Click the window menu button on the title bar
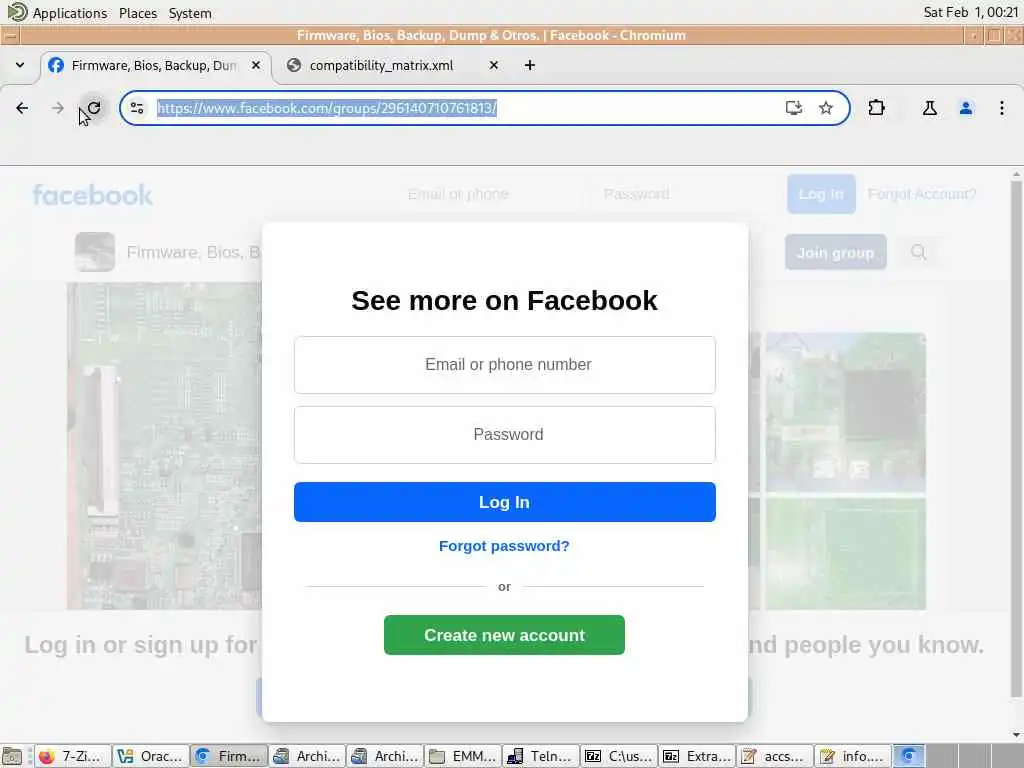The image size is (1024, 768). point(10,35)
